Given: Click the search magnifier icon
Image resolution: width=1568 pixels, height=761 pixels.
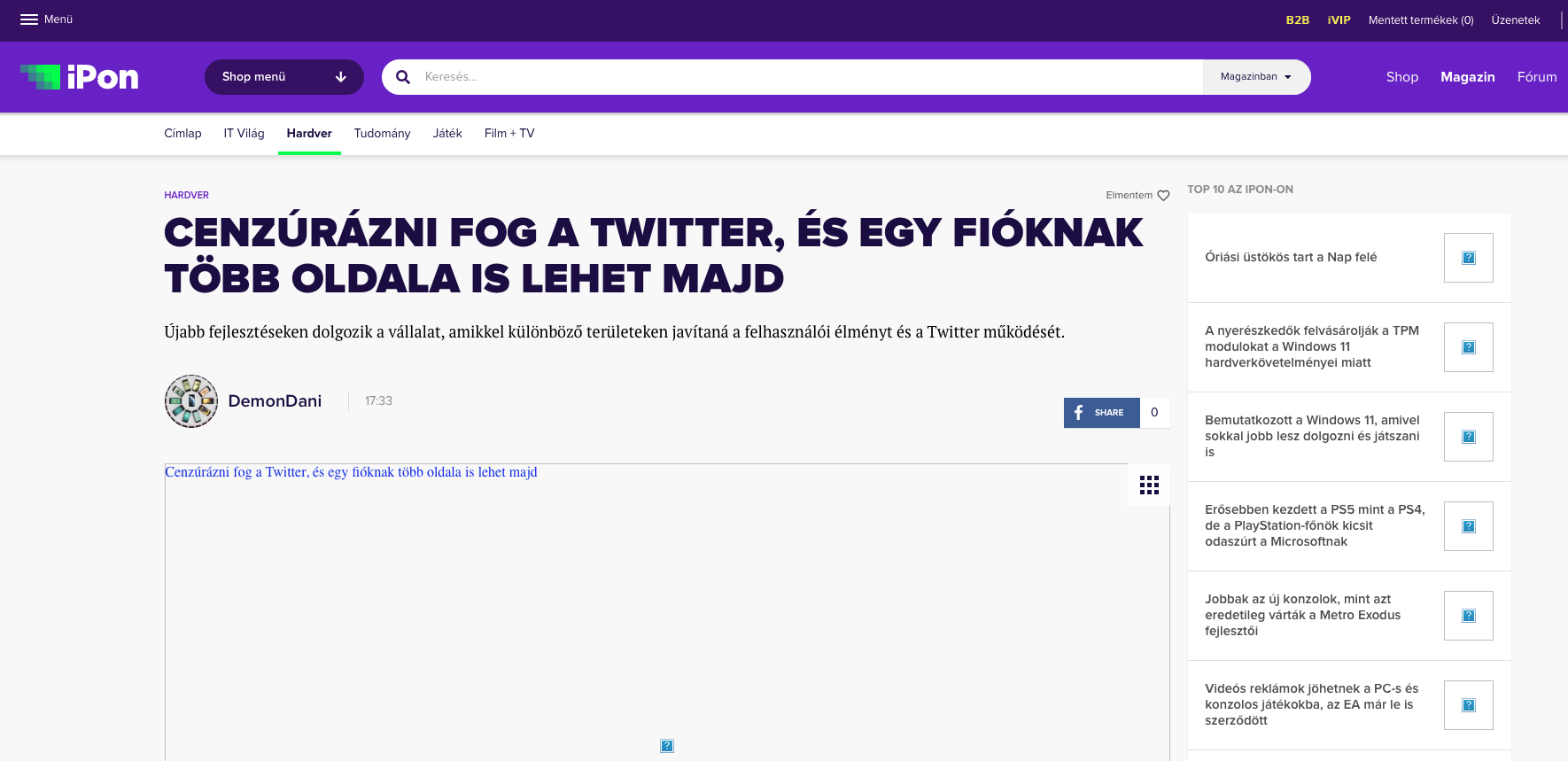Looking at the screenshot, I should (x=403, y=77).
